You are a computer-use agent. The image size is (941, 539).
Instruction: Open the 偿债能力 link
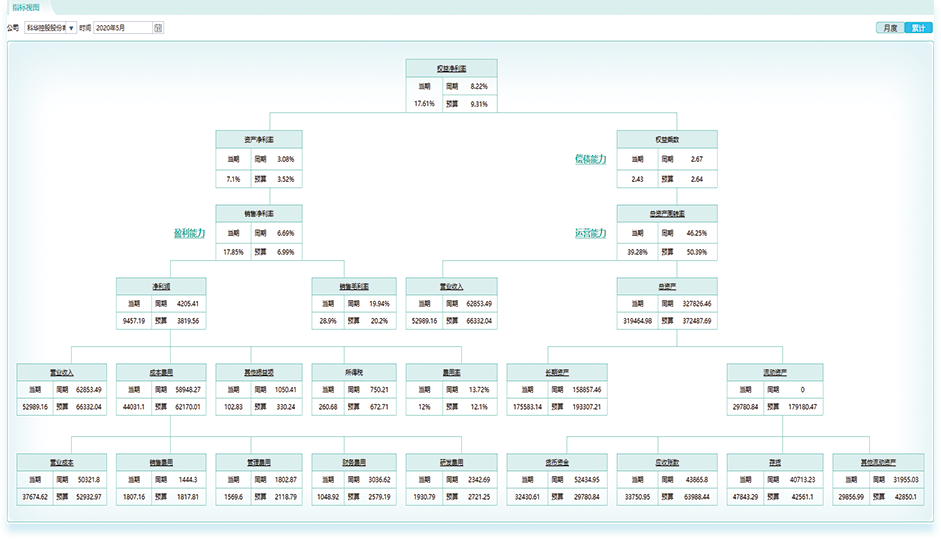click(590, 159)
